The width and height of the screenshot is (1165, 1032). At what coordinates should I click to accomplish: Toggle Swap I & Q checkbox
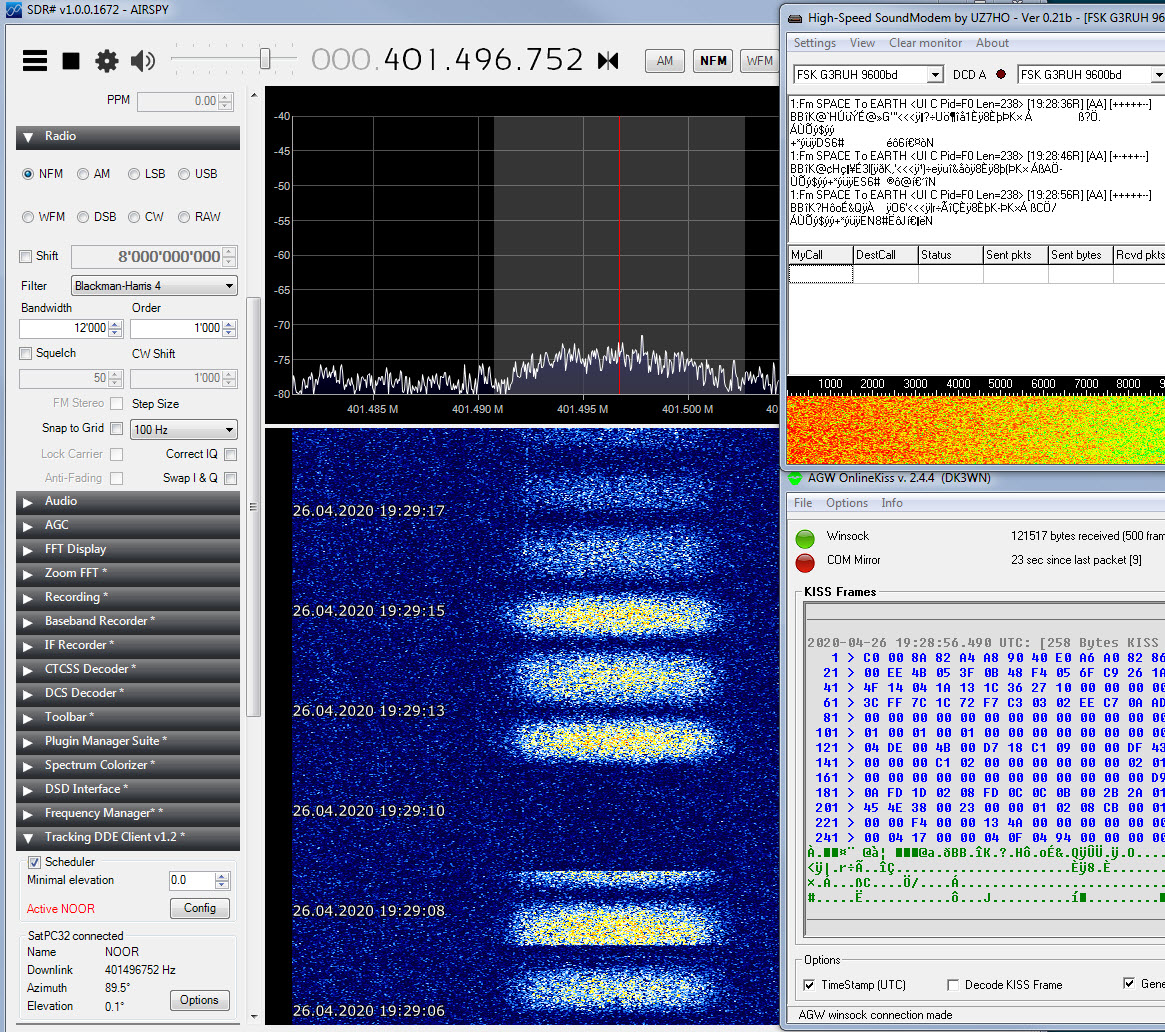[230, 478]
